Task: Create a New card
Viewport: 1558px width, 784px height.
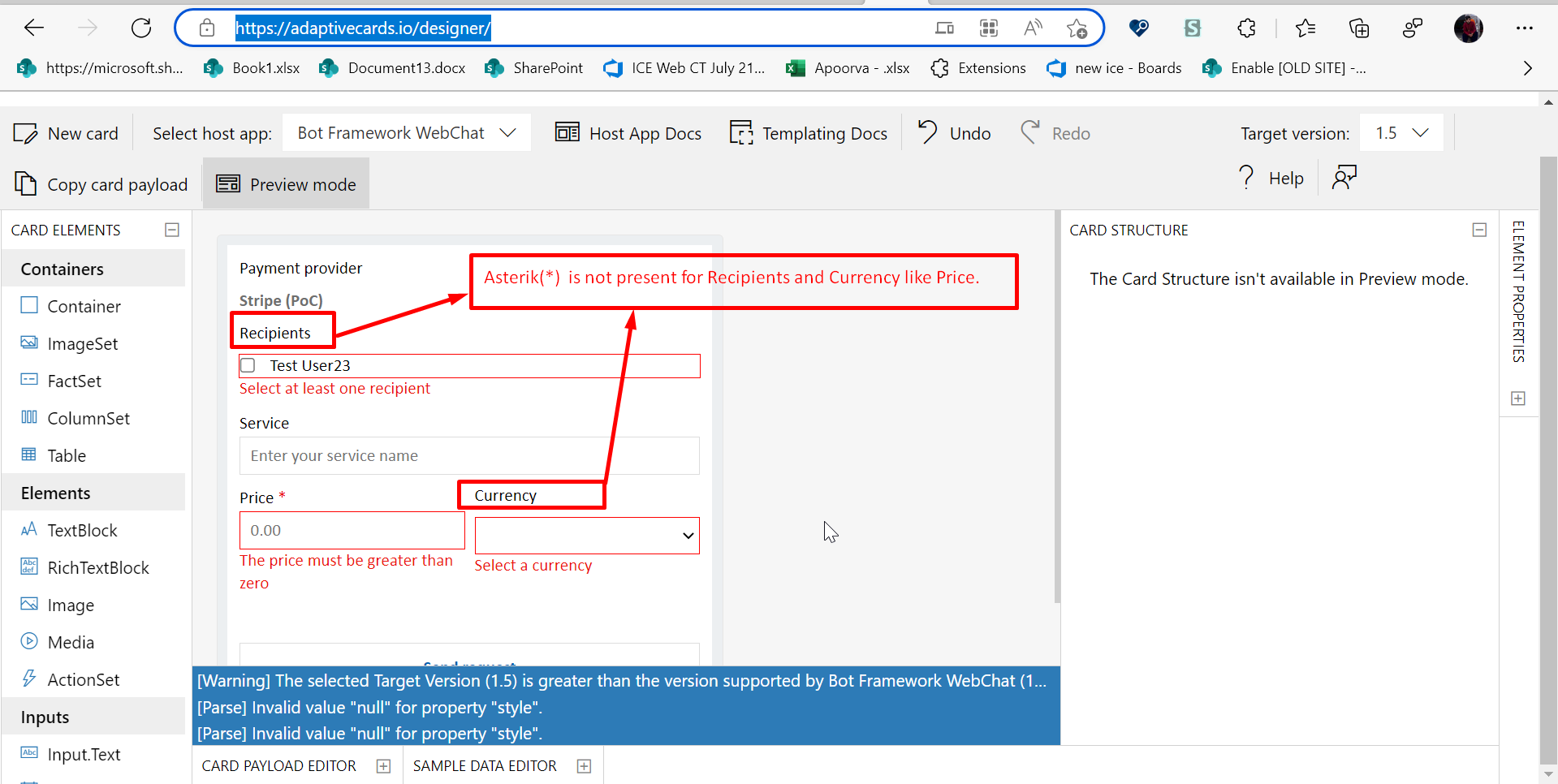Action: 66,133
